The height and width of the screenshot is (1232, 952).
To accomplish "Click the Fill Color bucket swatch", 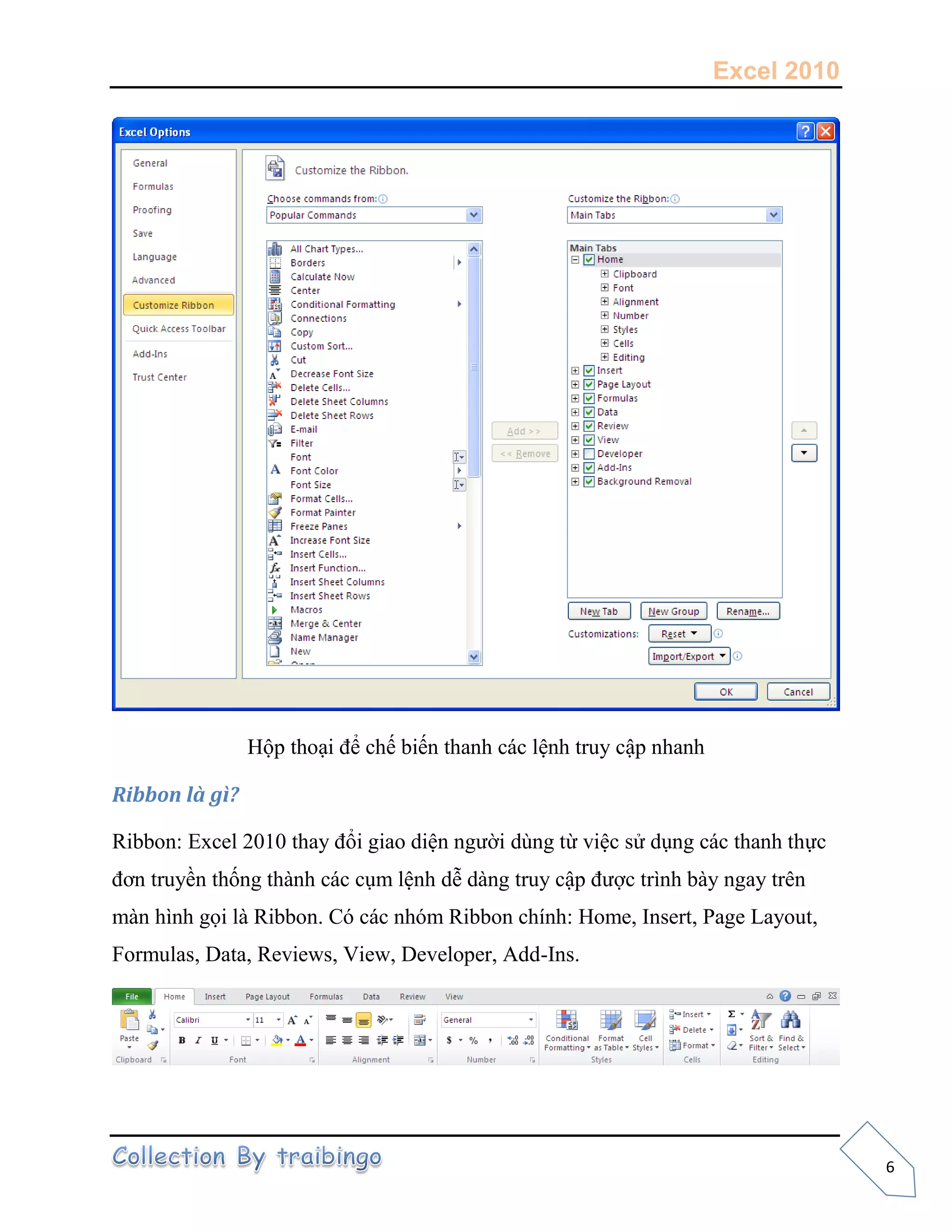I will (x=277, y=1040).
